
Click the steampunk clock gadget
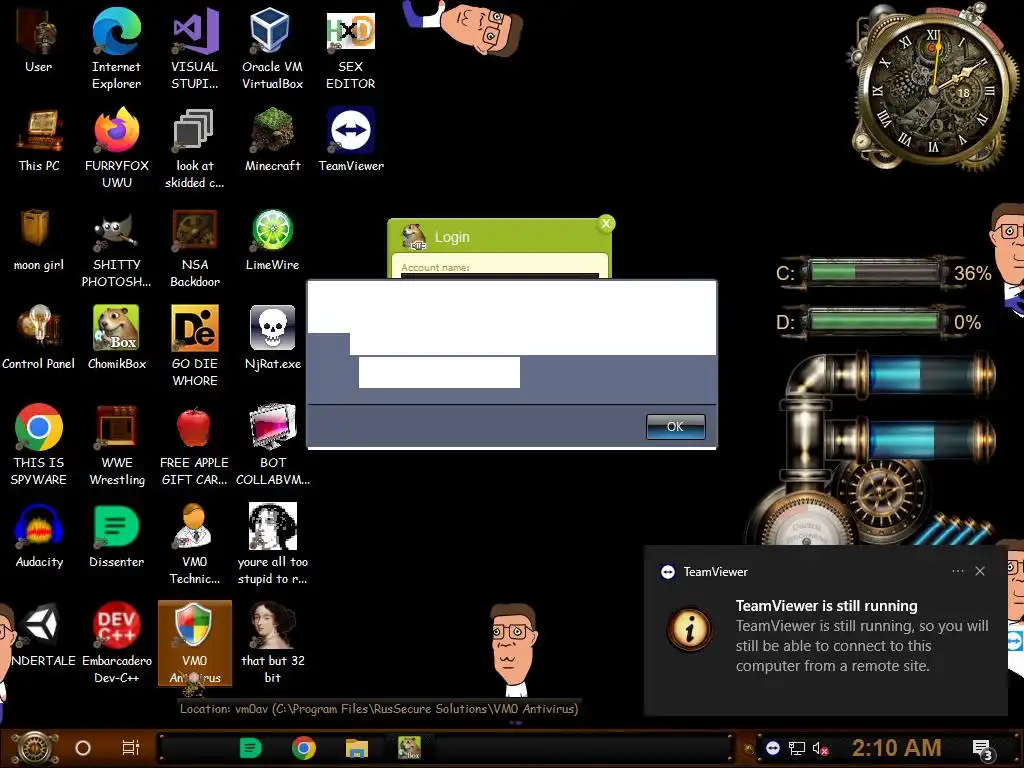933,88
